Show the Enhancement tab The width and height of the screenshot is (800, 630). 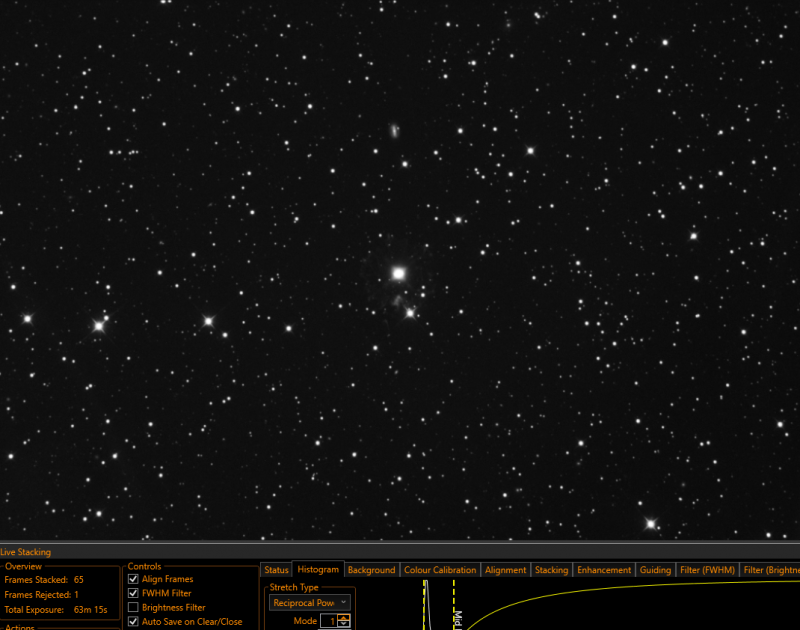click(x=604, y=570)
